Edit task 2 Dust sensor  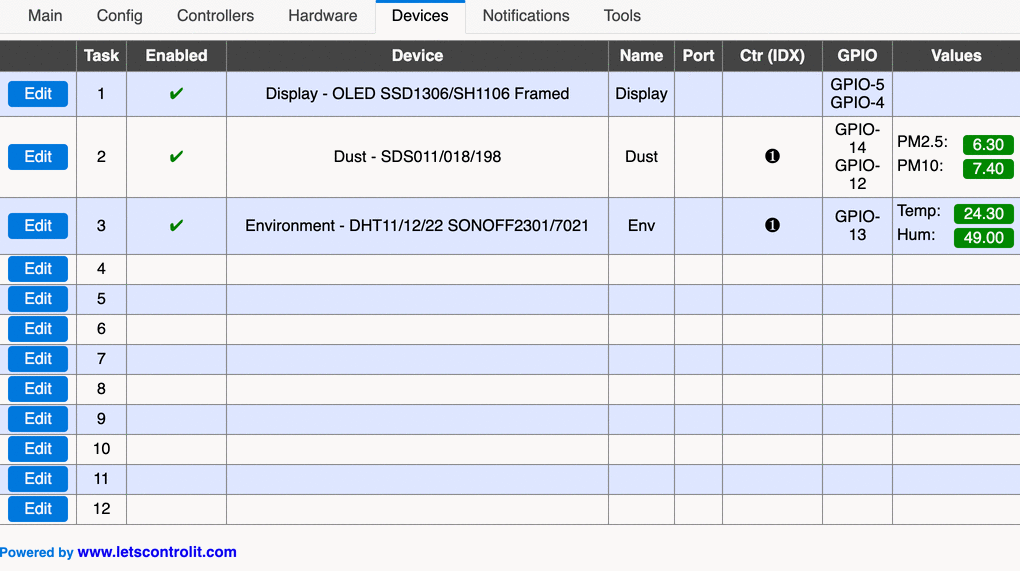38,157
